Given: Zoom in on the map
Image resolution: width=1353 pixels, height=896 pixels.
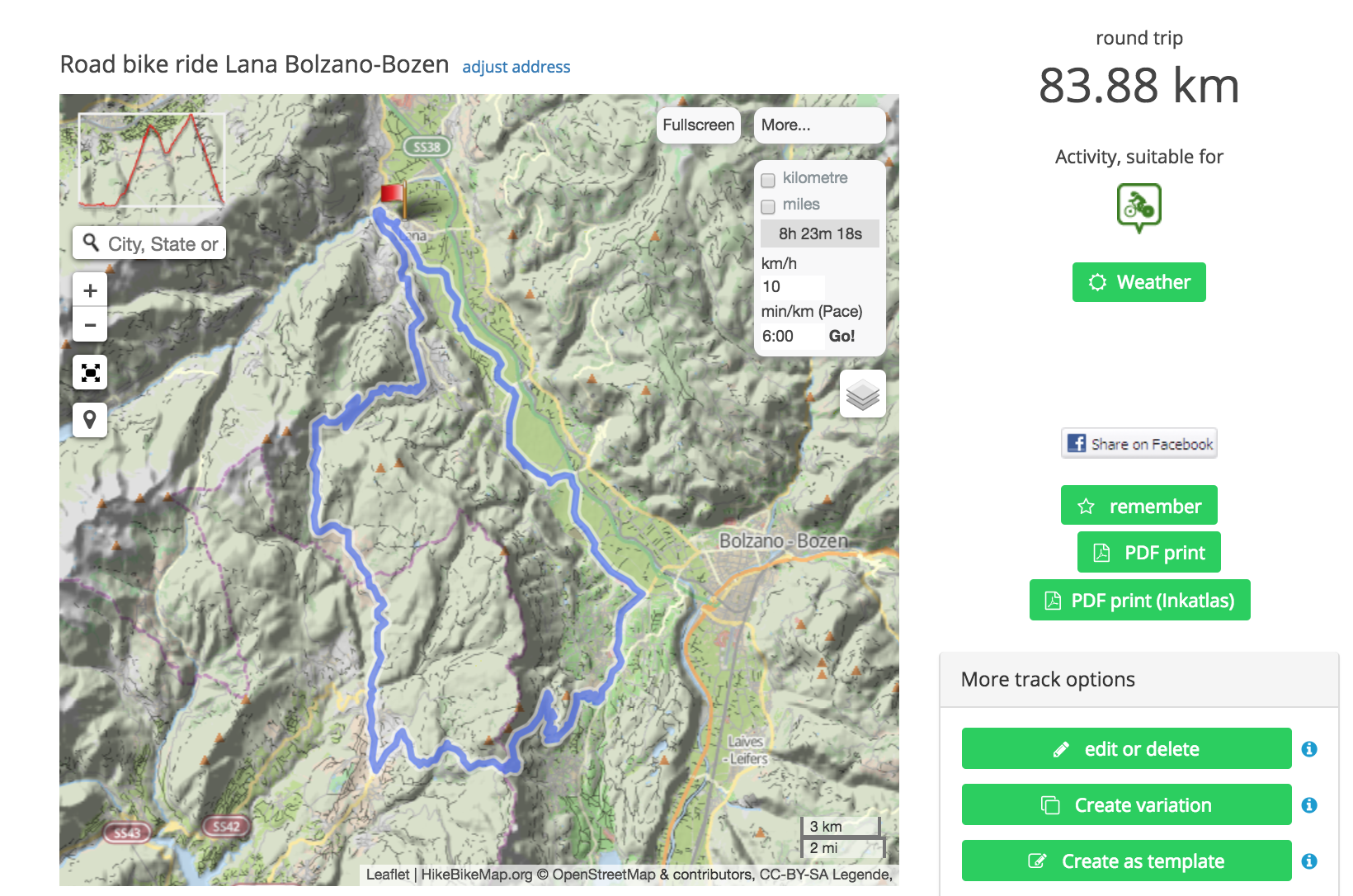Looking at the screenshot, I should point(90,289).
